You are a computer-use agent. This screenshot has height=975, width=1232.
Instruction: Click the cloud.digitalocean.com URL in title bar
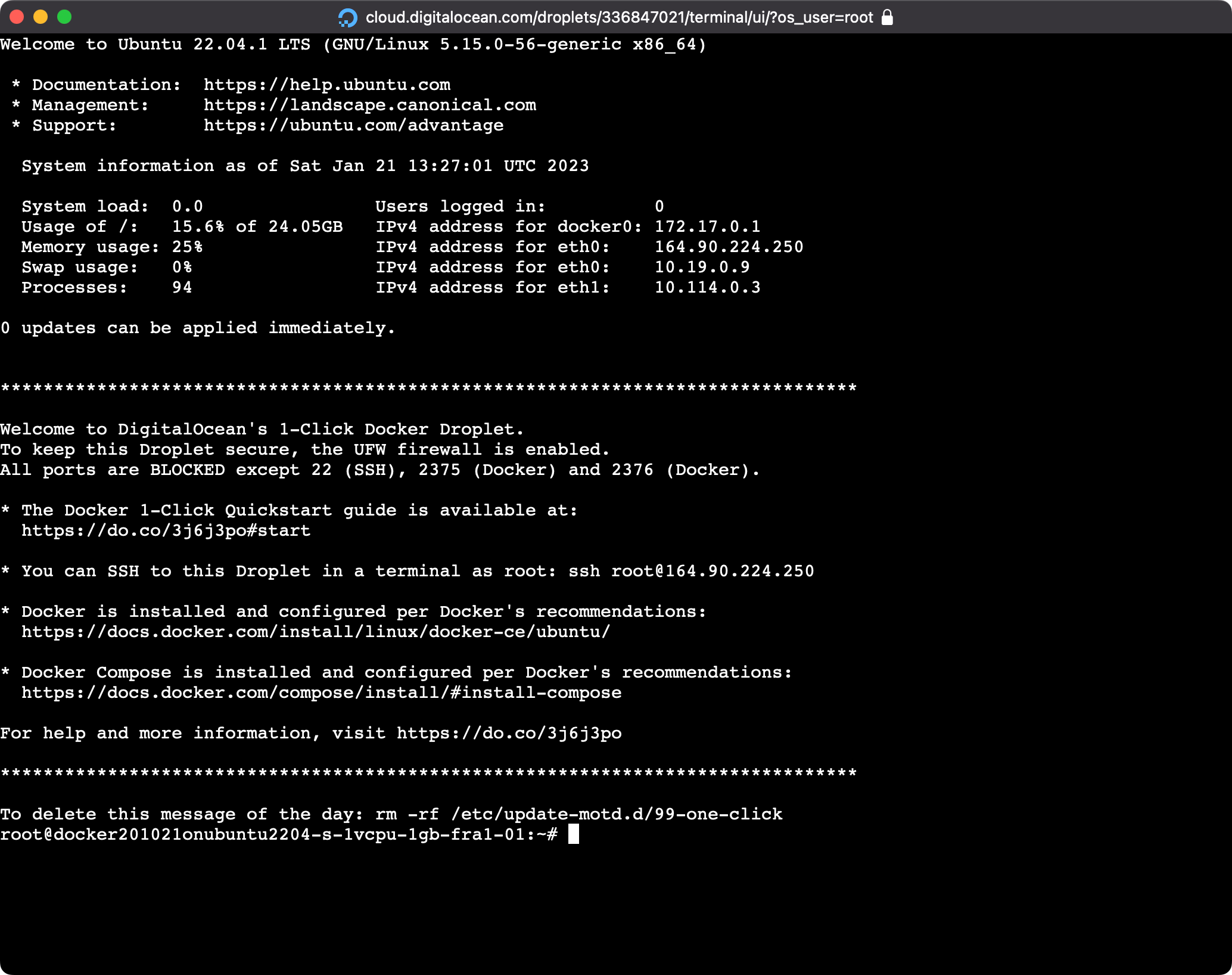pyautogui.click(x=619, y=17)
